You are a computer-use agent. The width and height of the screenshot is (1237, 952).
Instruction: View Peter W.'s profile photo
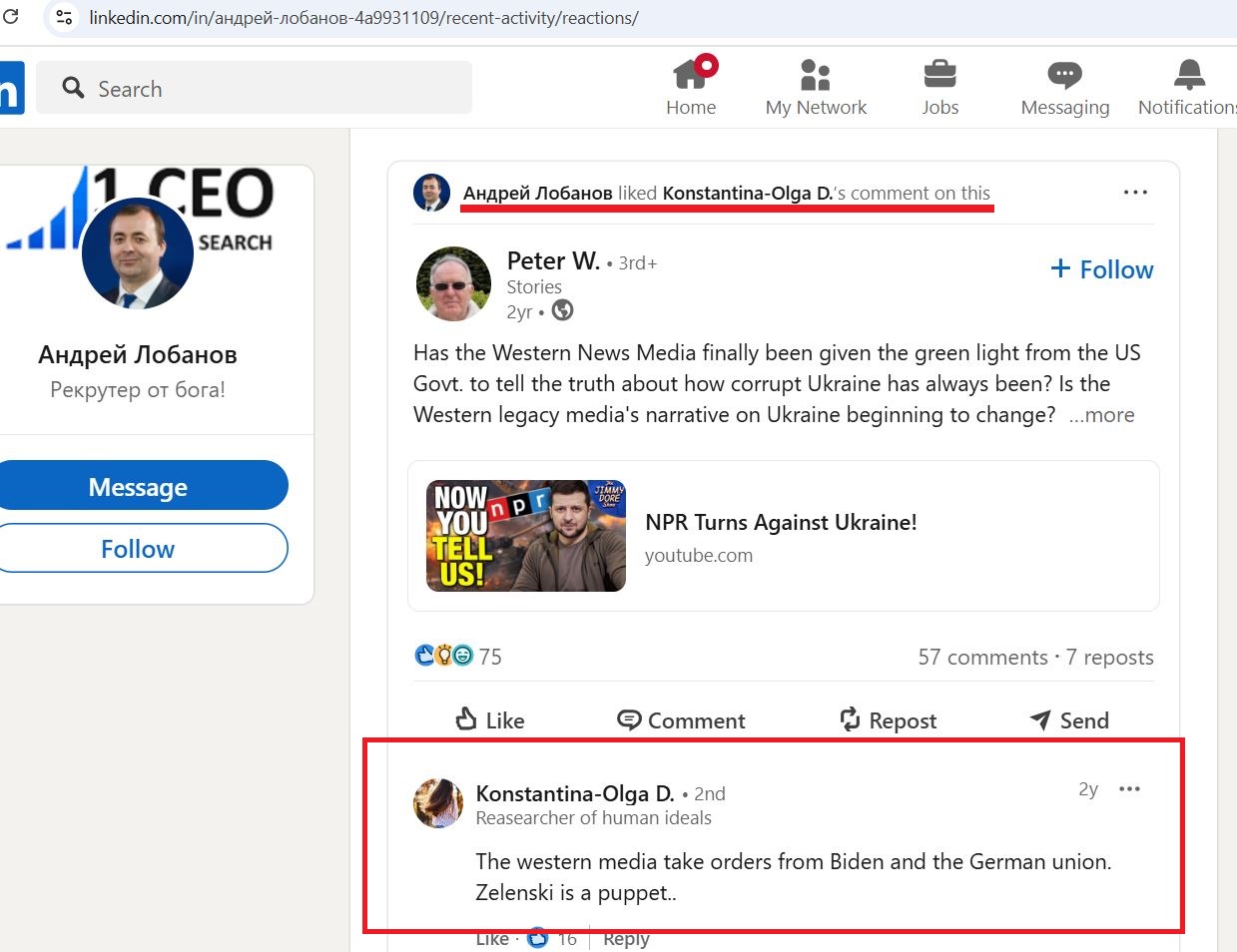pyautogui.click(x=453, y=283)
